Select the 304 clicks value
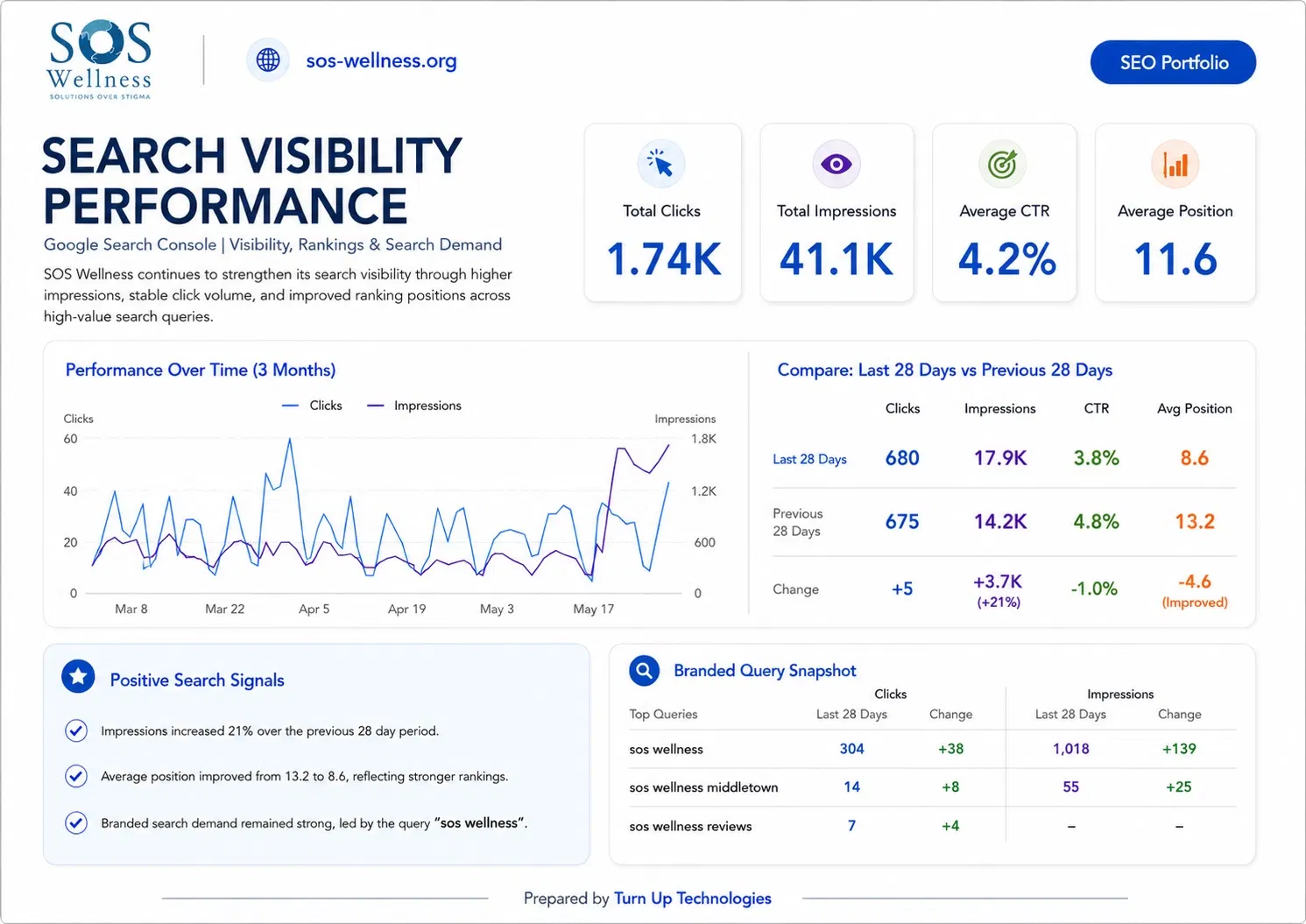Viewport: 1306px width, 924px height. click(x=851, y=749)
